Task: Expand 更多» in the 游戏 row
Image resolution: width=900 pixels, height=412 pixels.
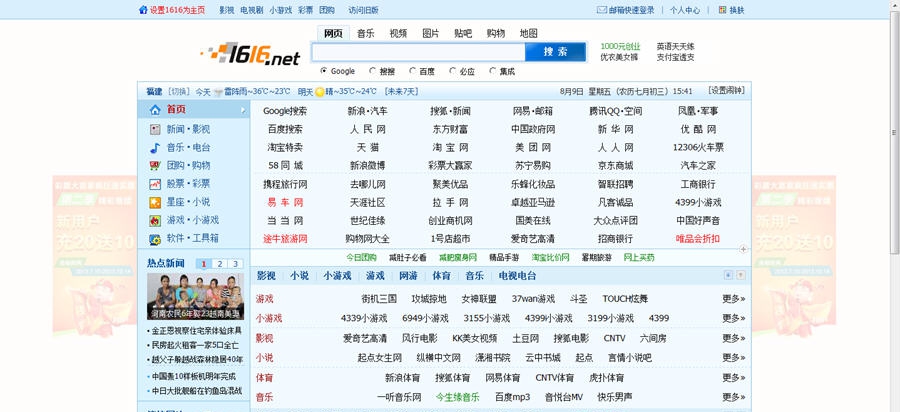Action: 734,298
